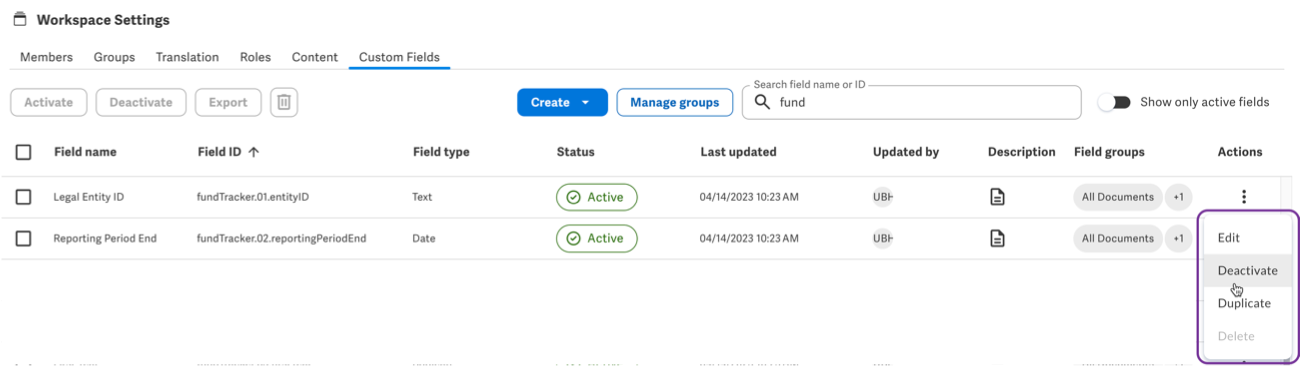Sort by Last updated column header
This screenshot has width=1300, height=366.
point(738,152)
